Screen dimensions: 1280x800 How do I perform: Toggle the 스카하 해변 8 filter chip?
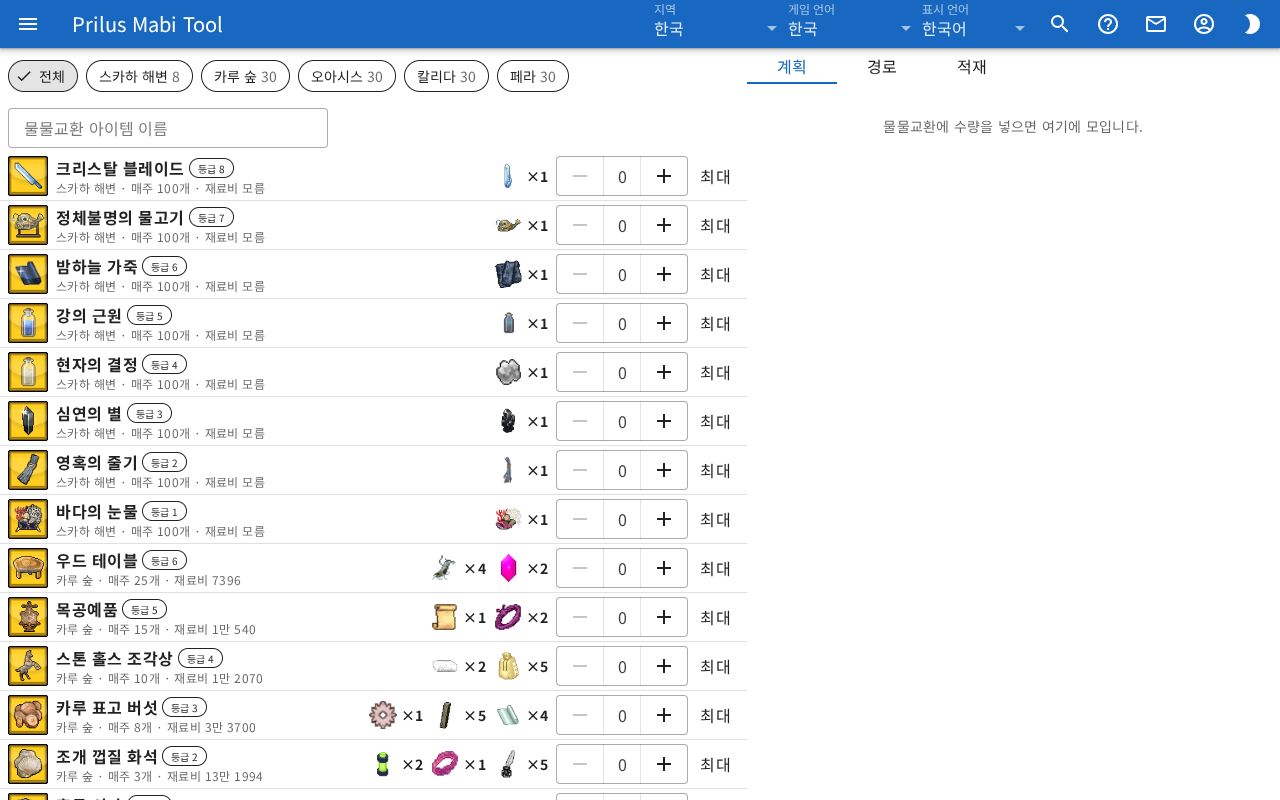(139, 76)
